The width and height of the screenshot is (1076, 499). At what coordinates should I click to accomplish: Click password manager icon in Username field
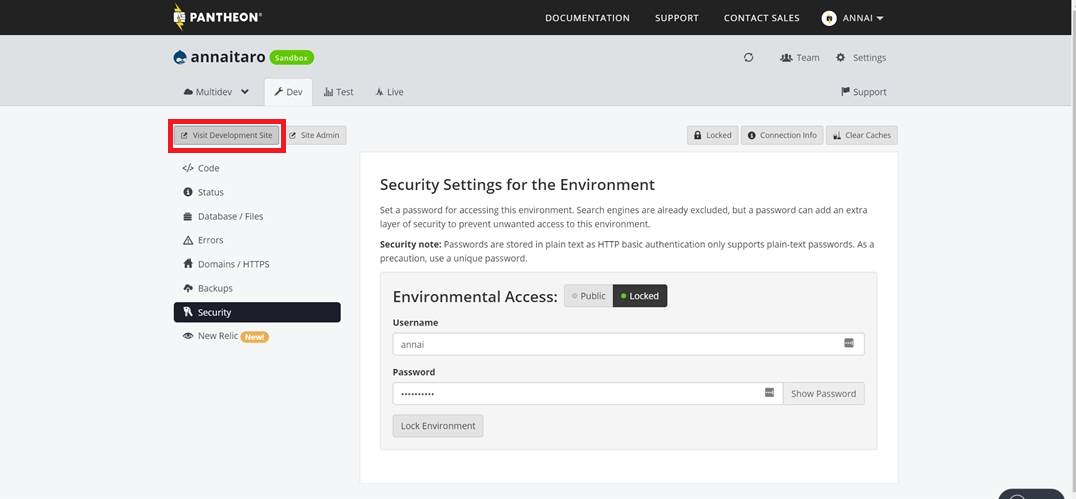tap(849, 343)
